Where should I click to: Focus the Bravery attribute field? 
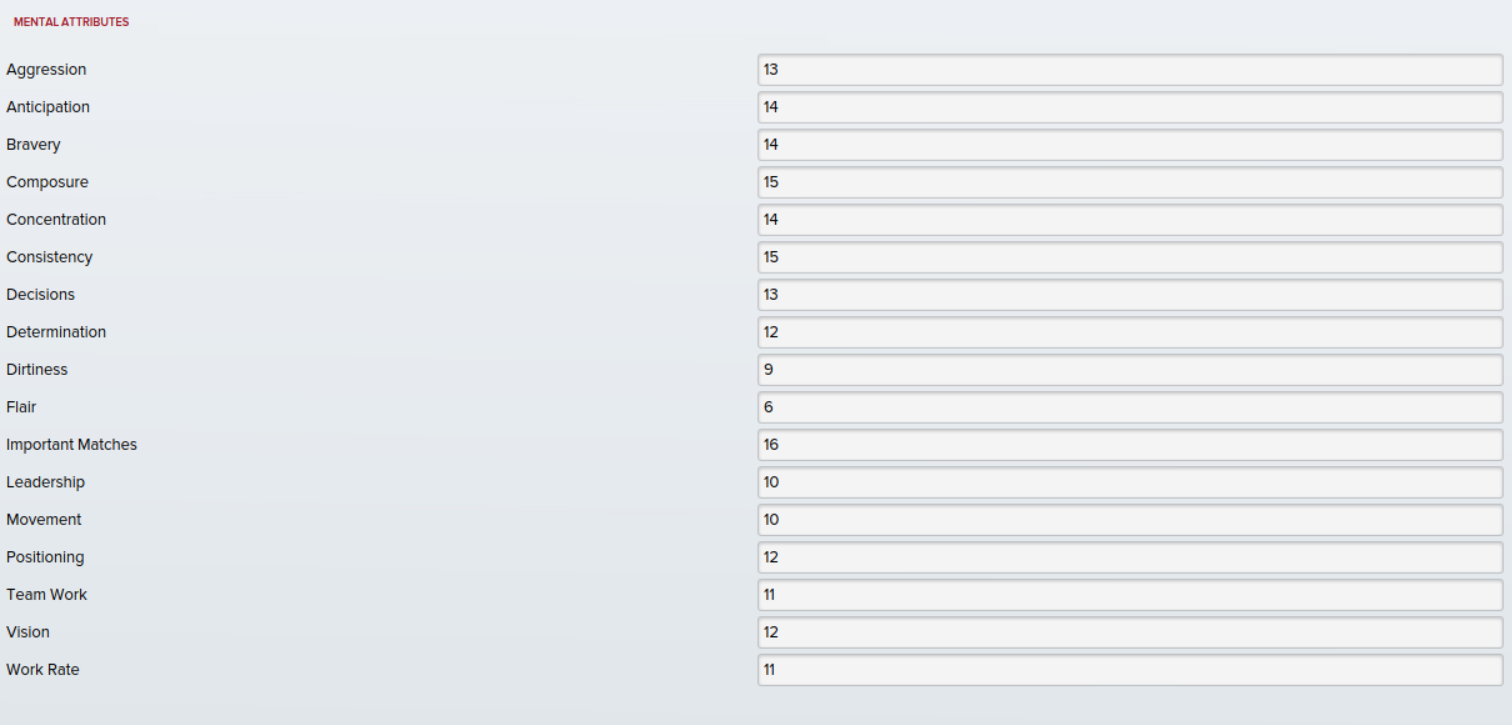pyautogui.click(x=1130, y=145)
